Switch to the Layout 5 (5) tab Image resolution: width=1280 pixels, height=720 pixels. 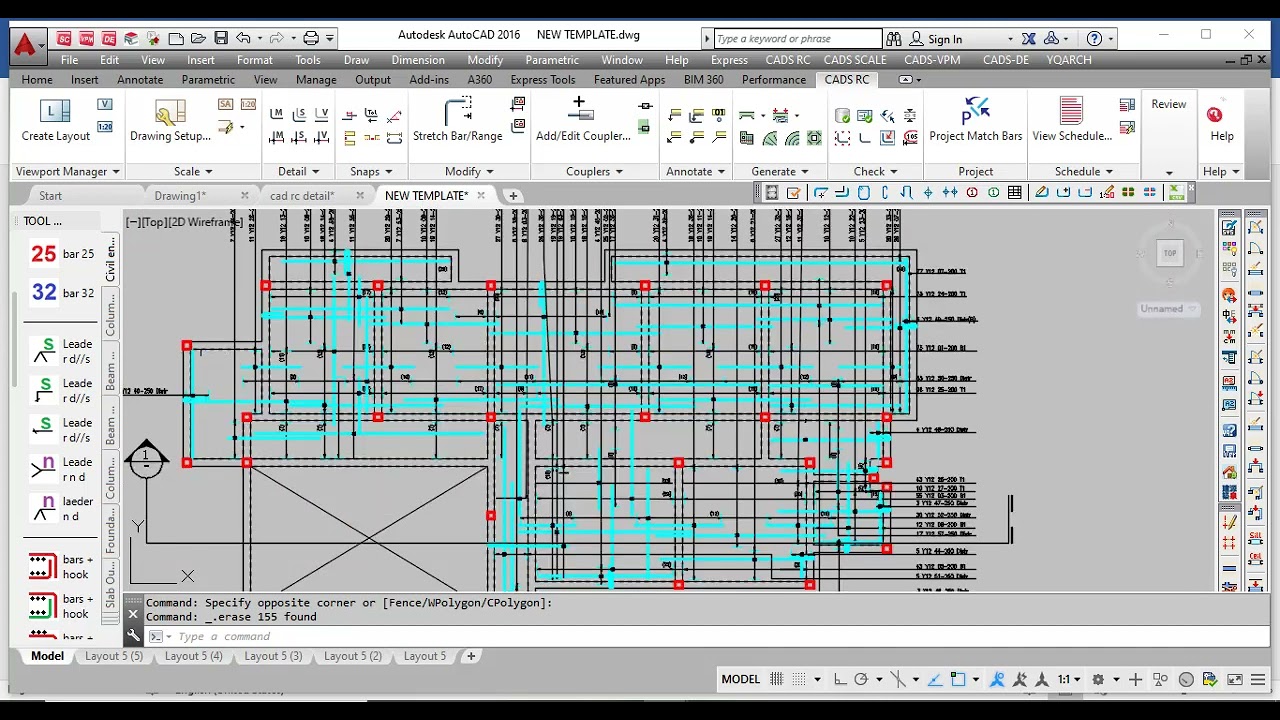[x=114, y=656]
